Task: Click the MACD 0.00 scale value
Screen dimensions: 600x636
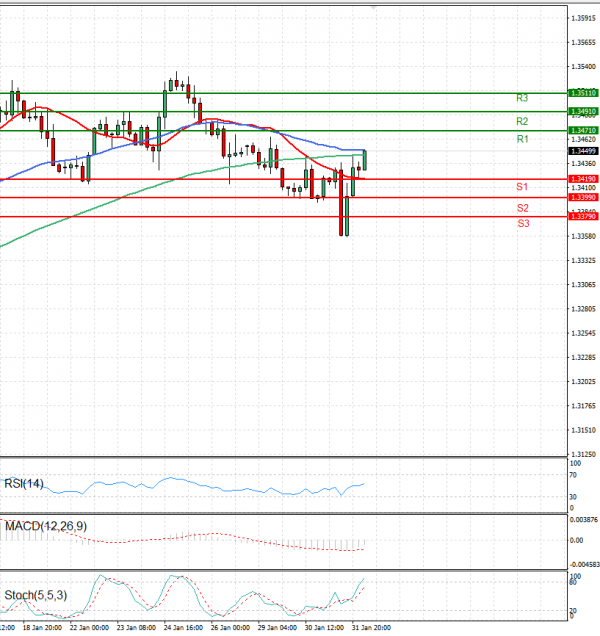Action: pyautogui.click(x=576, y=541)
